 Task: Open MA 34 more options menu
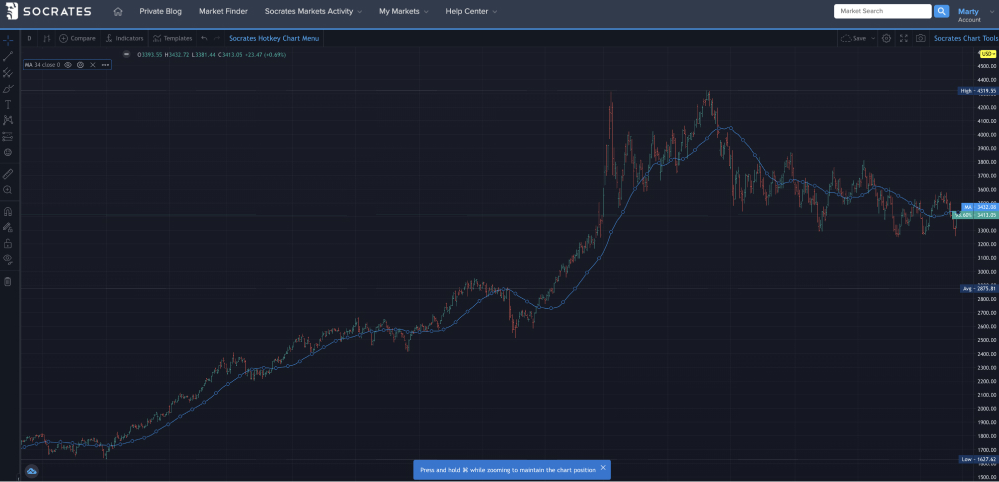point(105,65)
